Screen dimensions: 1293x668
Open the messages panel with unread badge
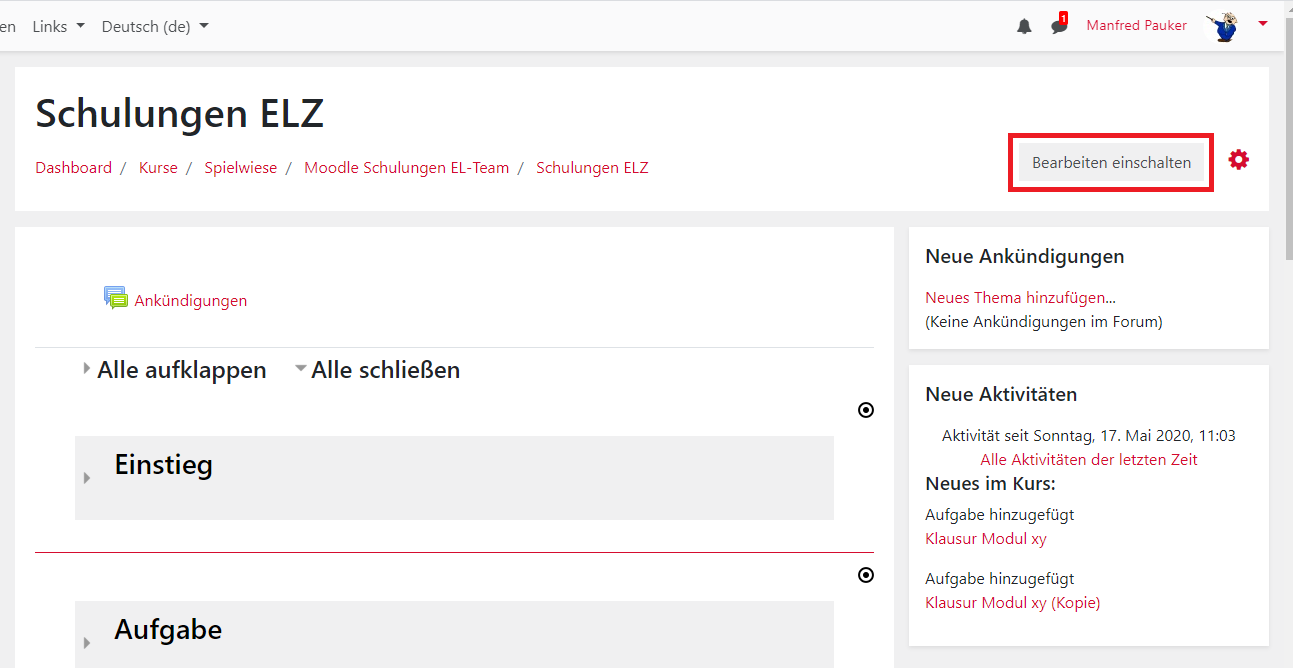tap(1057, 26)
